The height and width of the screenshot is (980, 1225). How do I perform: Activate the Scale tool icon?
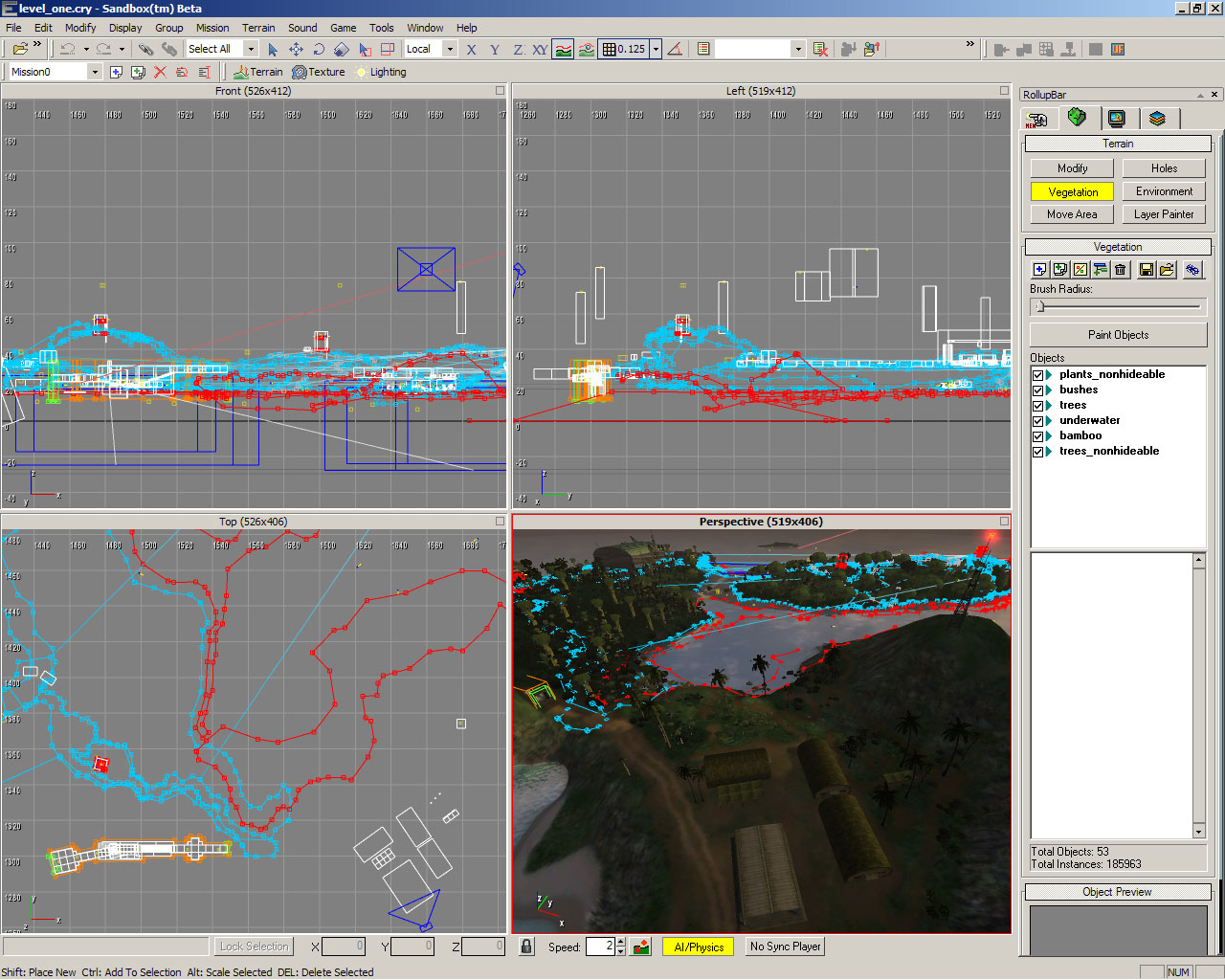pos(342,49)
